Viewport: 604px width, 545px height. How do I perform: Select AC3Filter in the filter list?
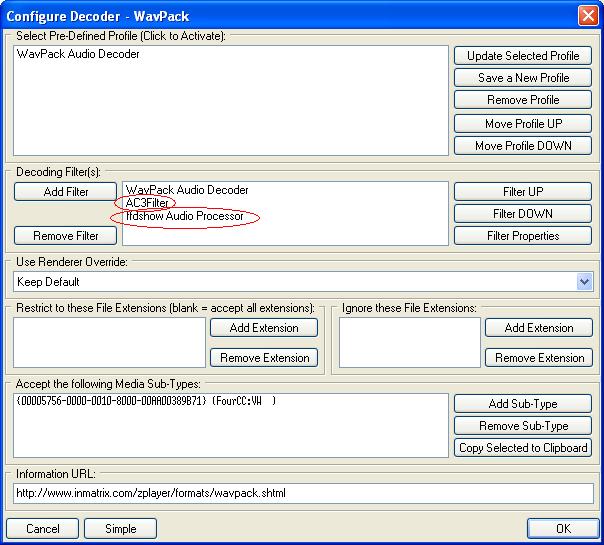tap(147, 203)
